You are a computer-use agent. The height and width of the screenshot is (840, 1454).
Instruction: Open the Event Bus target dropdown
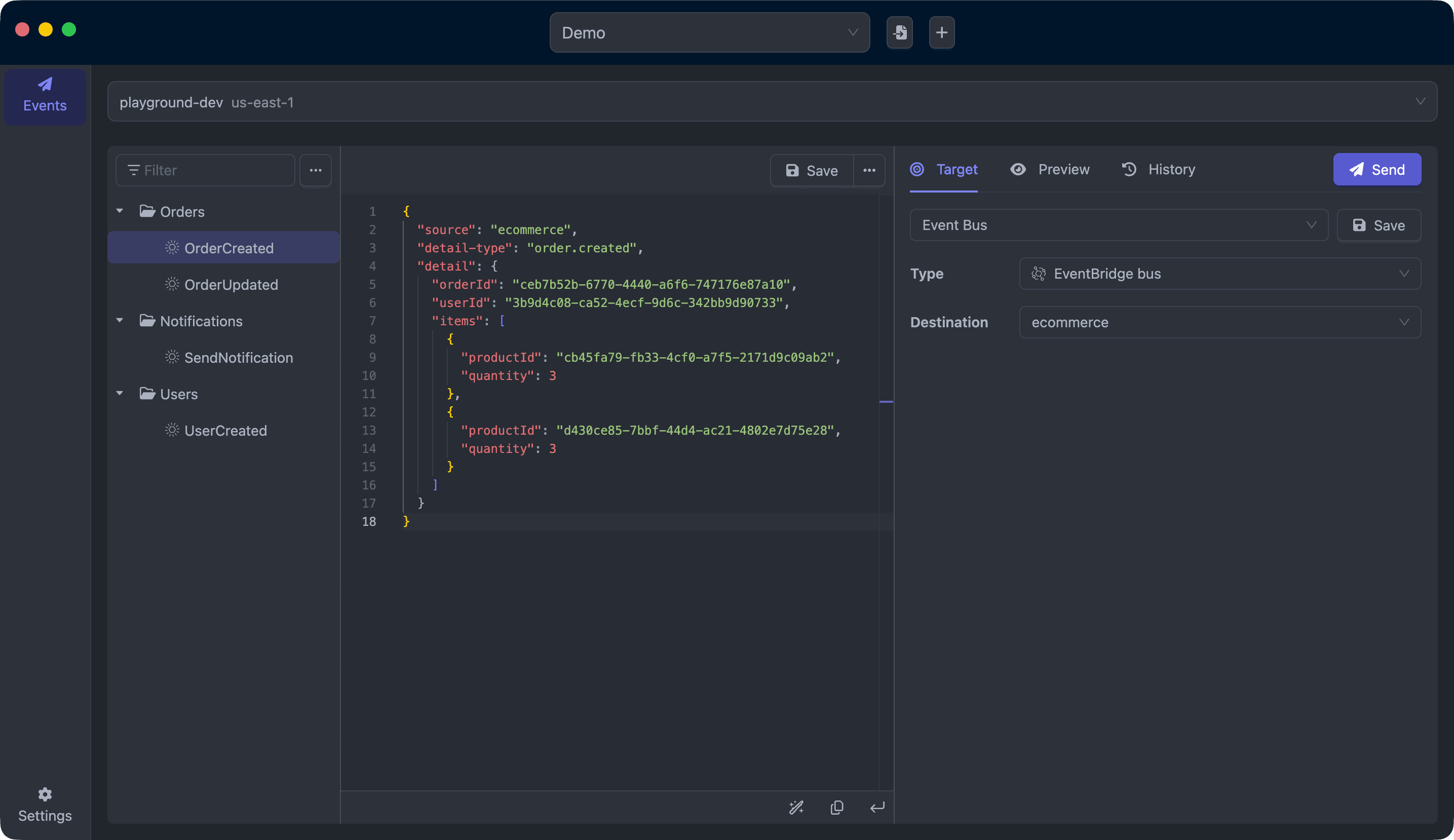click(1119, 225)
